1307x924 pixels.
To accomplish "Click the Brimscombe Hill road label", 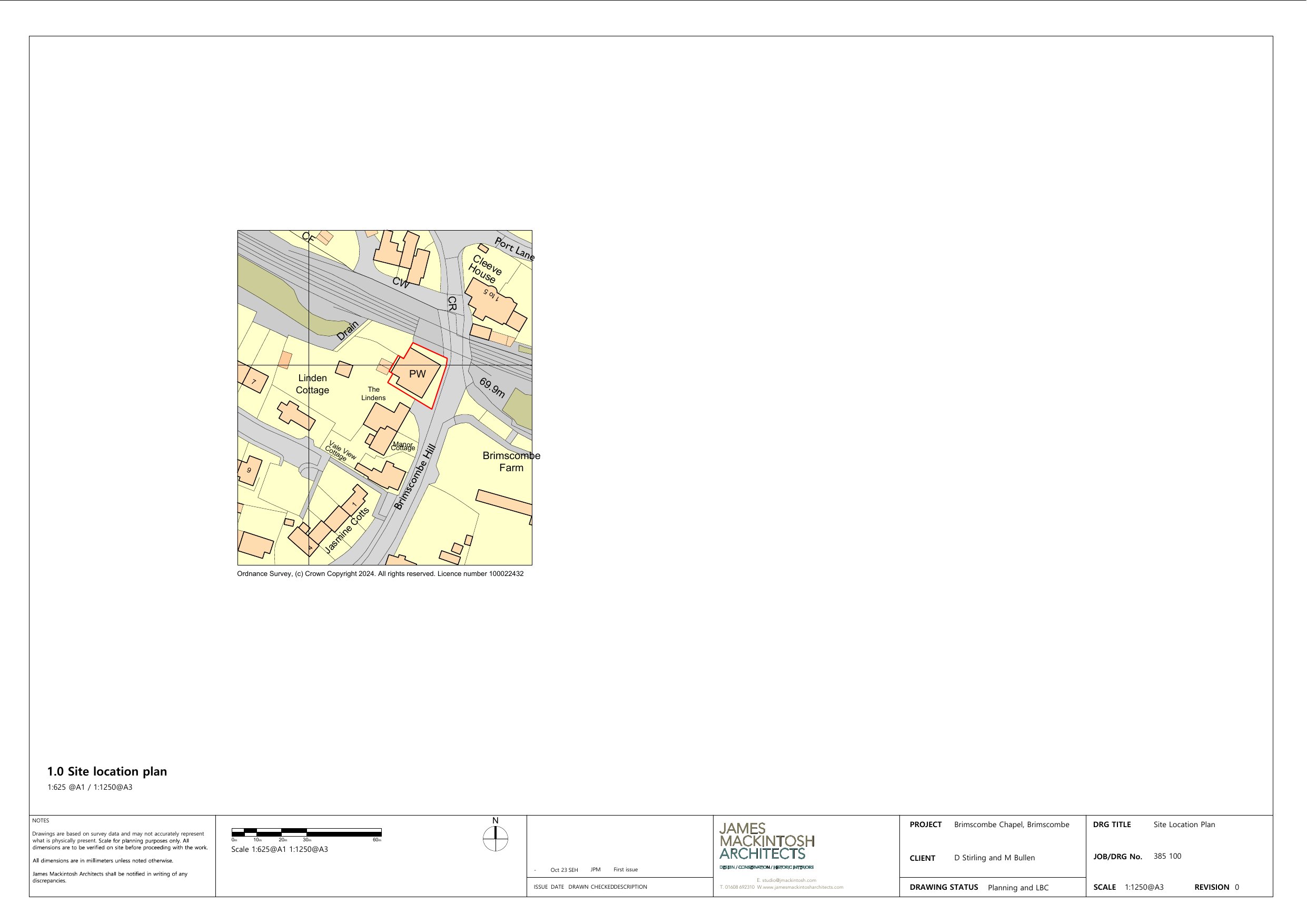I will (414, 477).
